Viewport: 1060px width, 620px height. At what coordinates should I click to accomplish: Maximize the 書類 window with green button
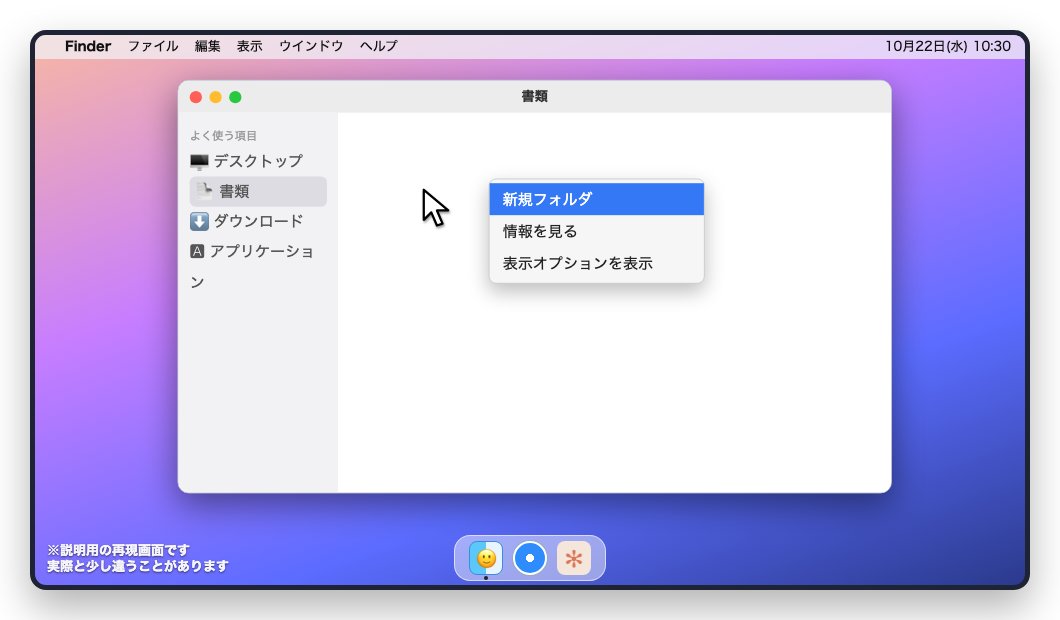click(235, 97)
